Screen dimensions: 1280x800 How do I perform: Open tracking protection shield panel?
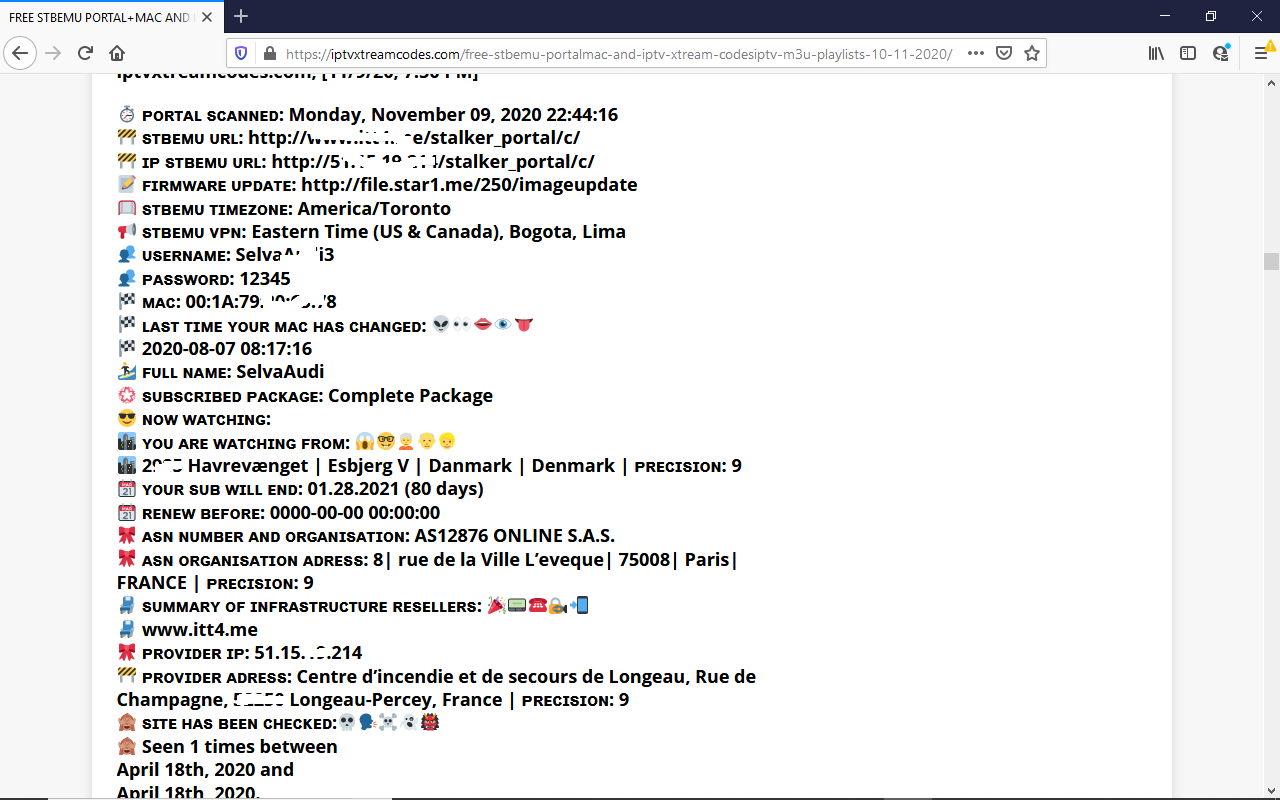click(241, 53)
